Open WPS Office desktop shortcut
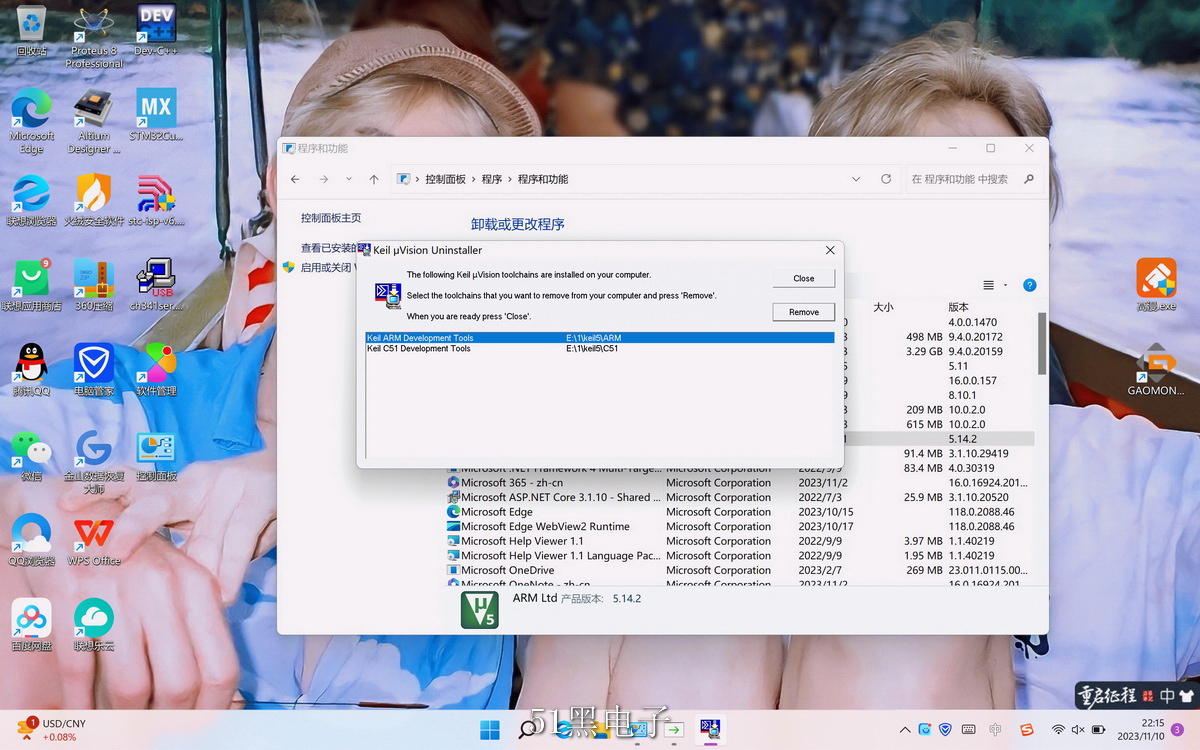Image resolution: width=1200 pixels, height=750 pixels. coord(94,540)
